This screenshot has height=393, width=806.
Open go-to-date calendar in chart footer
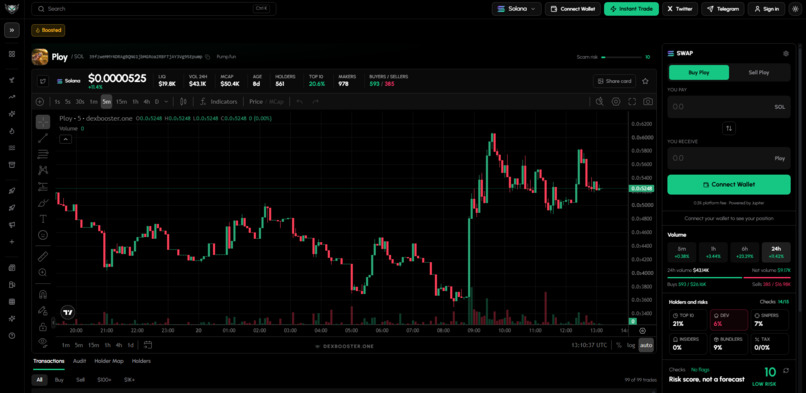tap(148, 345)
